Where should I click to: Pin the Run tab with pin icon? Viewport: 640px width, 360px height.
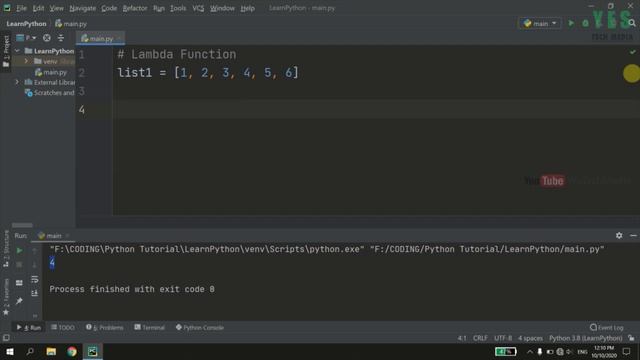pos(19,301)
